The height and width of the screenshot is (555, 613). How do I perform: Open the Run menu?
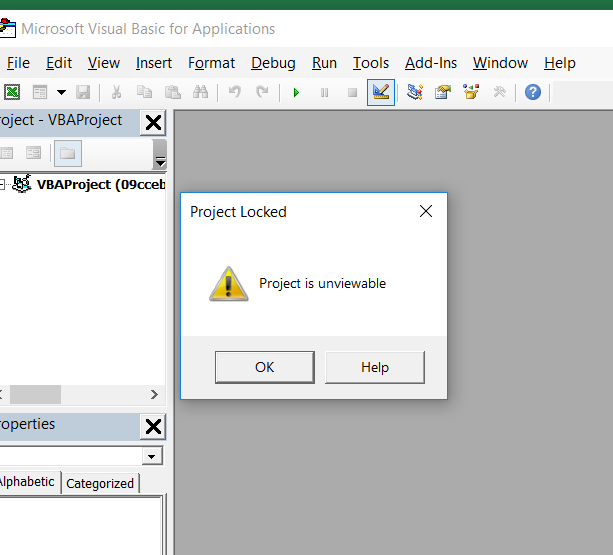coord(324,63)
